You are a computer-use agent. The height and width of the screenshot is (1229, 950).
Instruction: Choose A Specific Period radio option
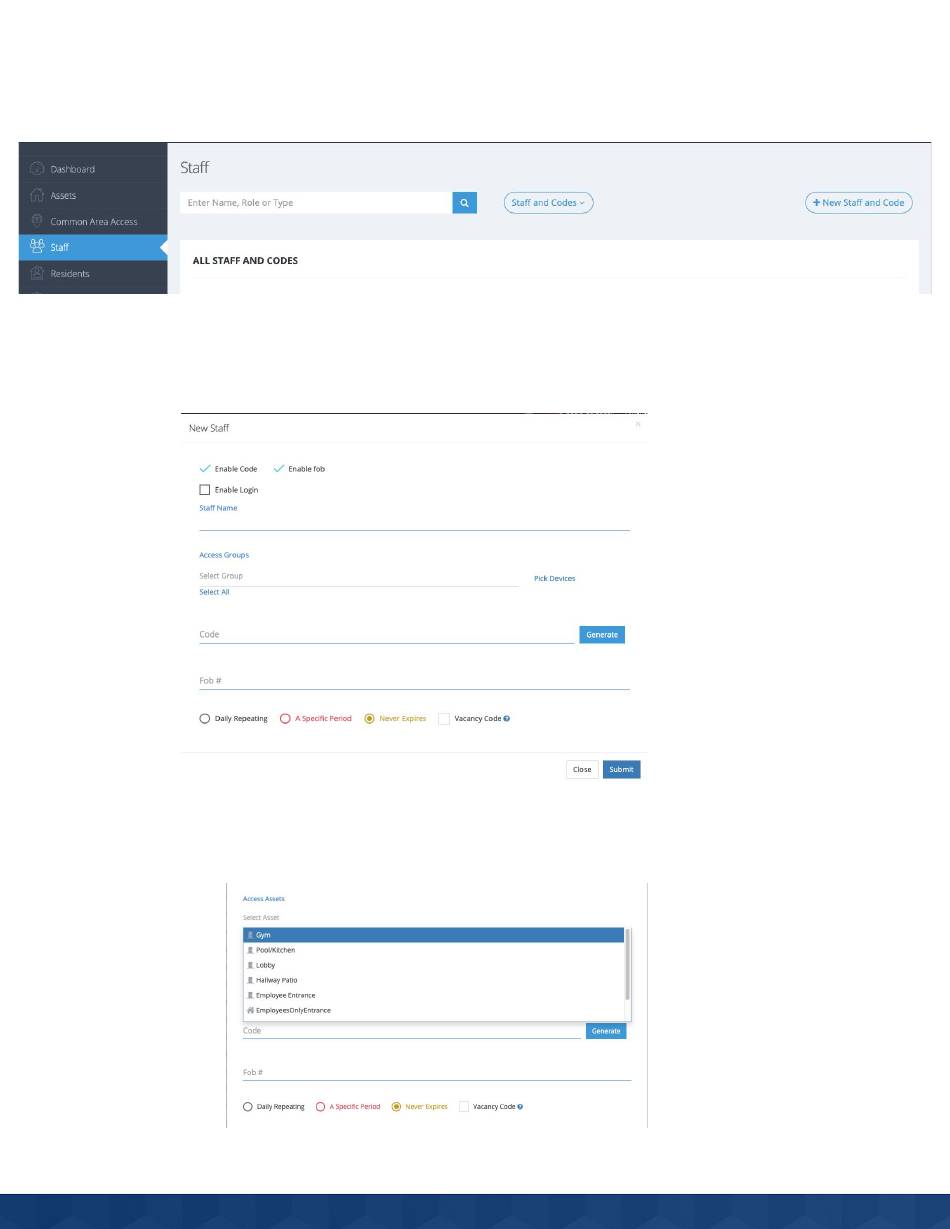(285, 718)
